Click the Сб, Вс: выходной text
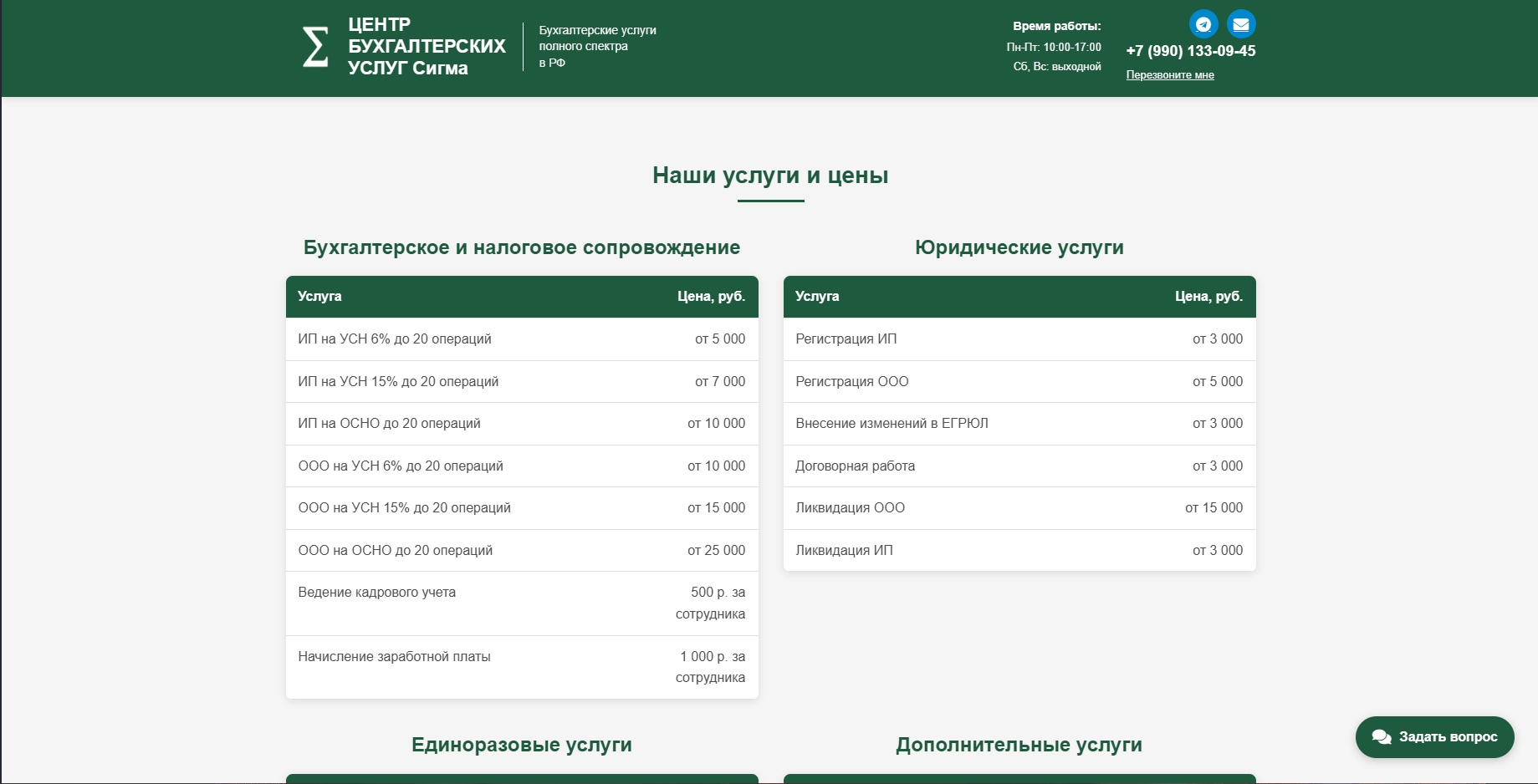 pos(1057,67)
